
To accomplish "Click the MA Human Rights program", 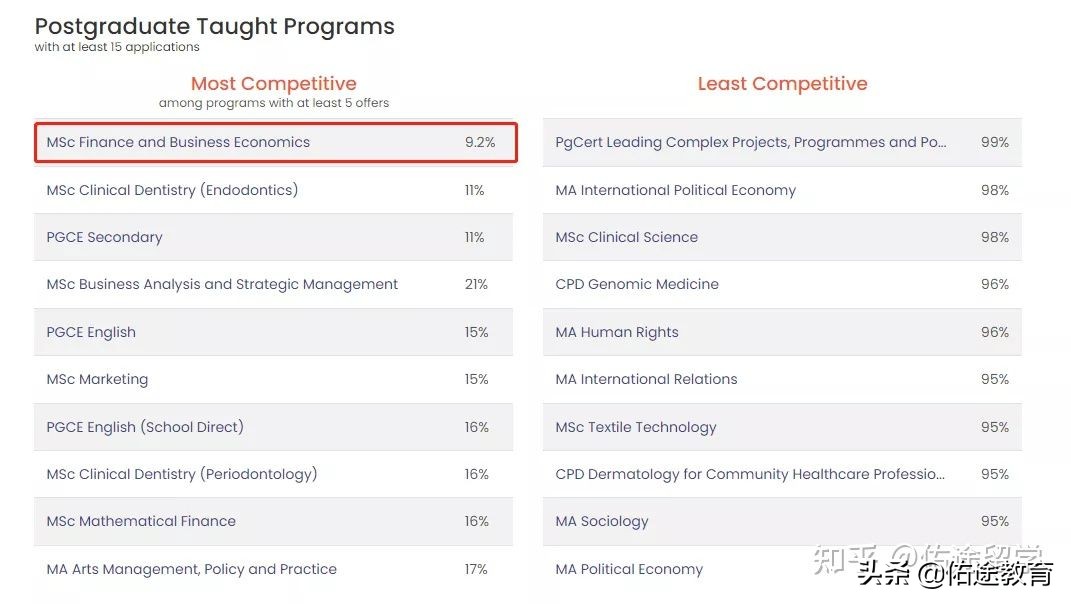I will click(616, 332).
